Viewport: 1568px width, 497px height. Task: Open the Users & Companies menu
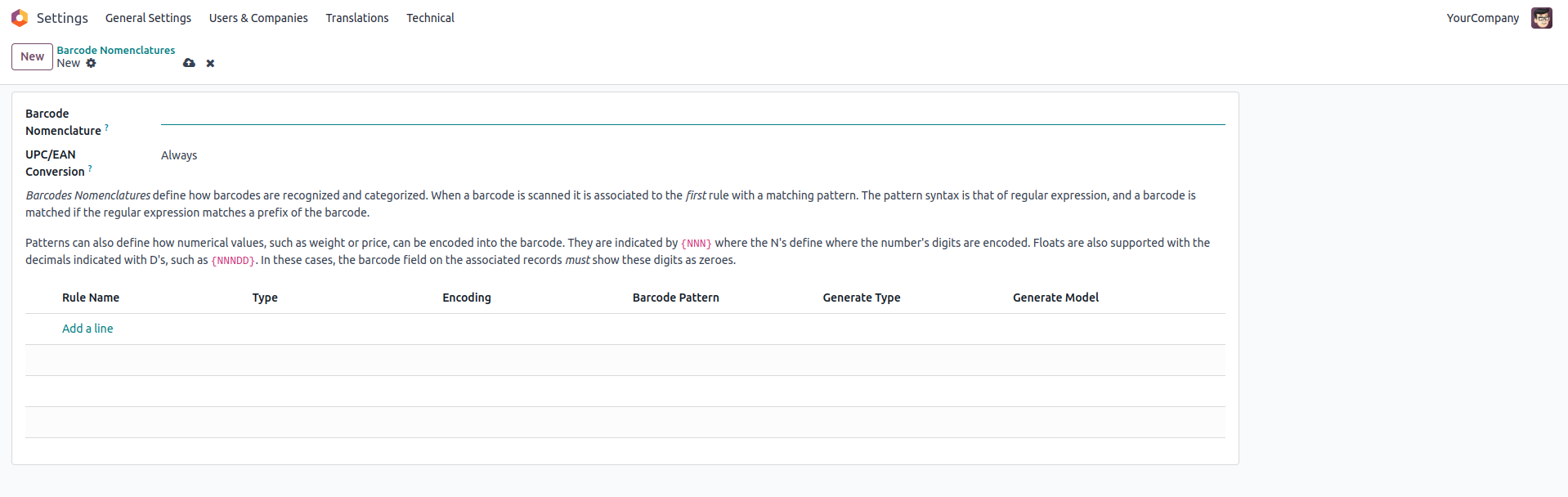[258, 18]
